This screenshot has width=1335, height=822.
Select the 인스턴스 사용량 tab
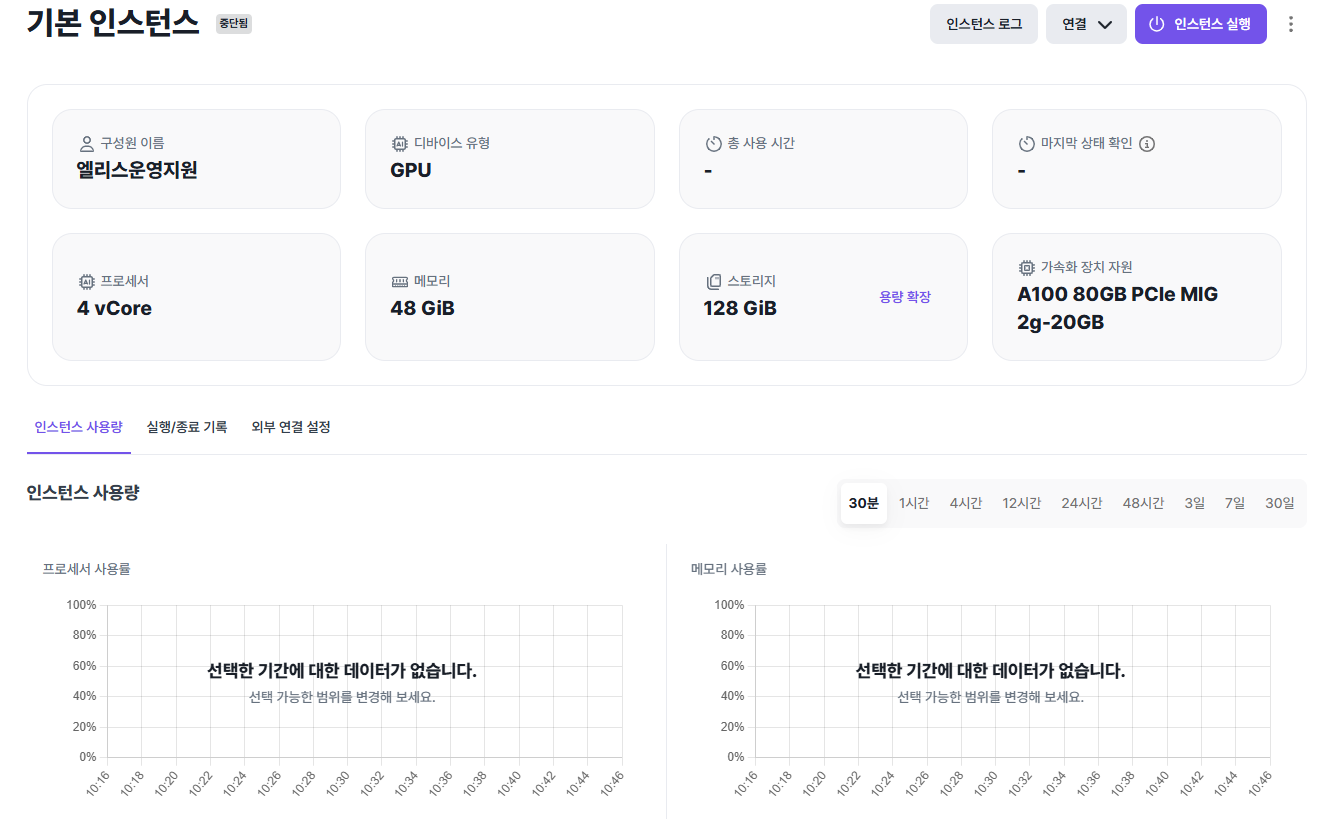coord(78,427)
